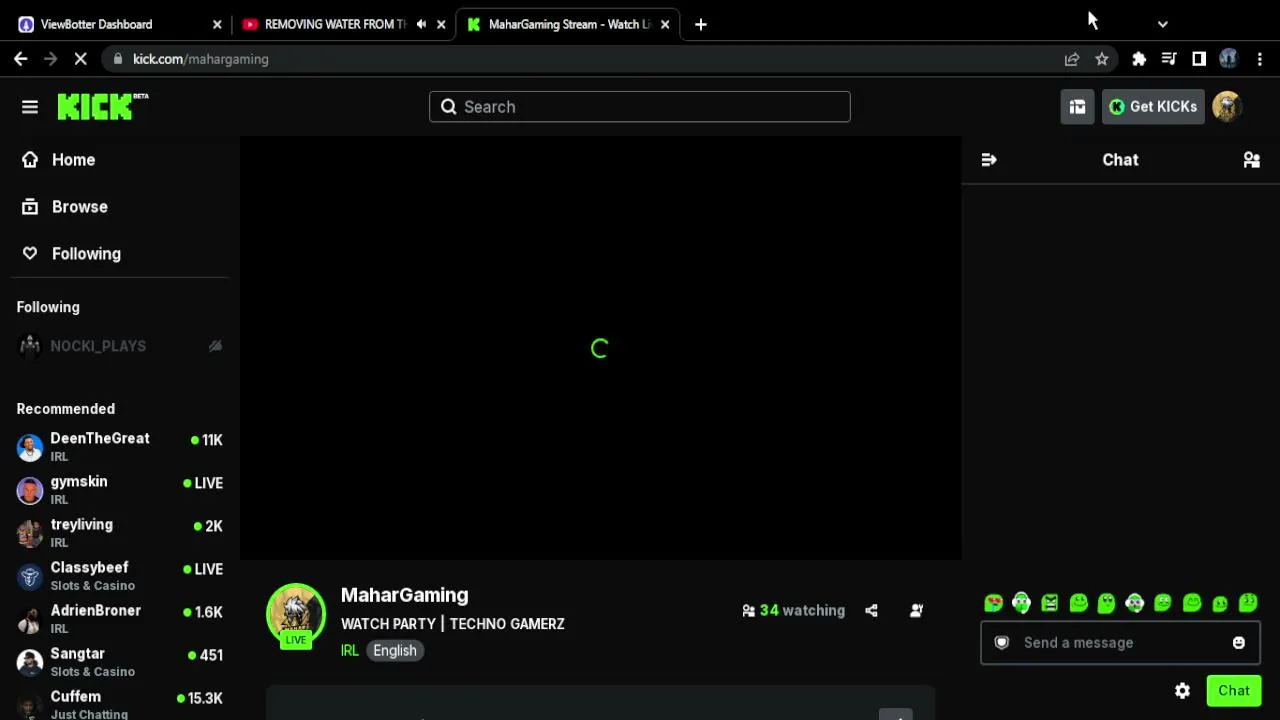This screenshot has height=720, width=1280.
Task: Click the English language tag
Action: click(395, 650)
